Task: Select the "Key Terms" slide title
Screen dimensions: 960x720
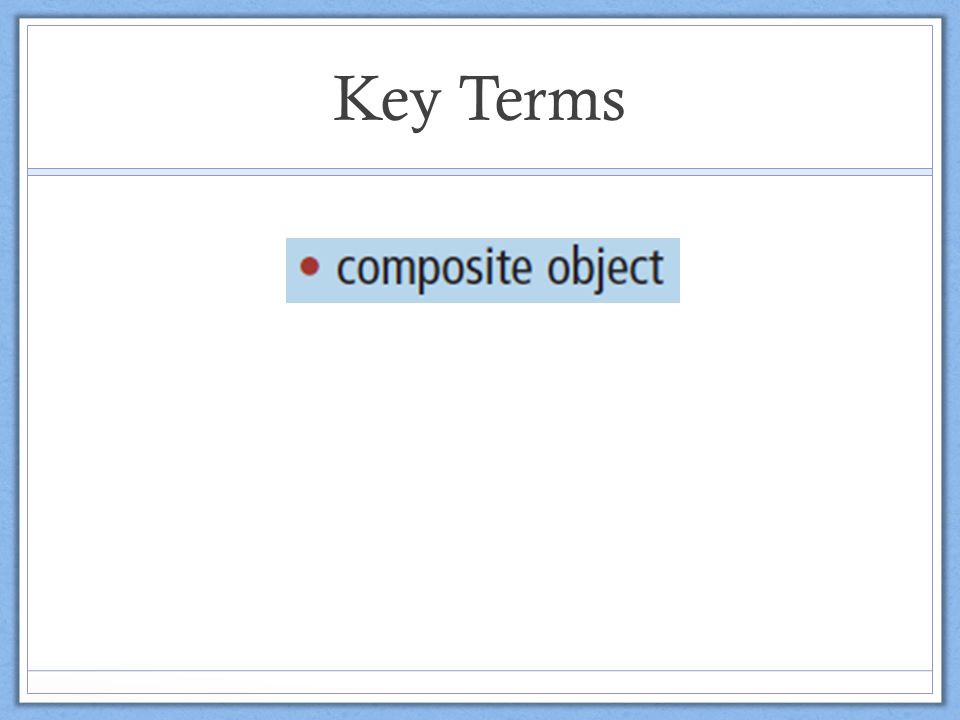Action: tap(479, 100)
